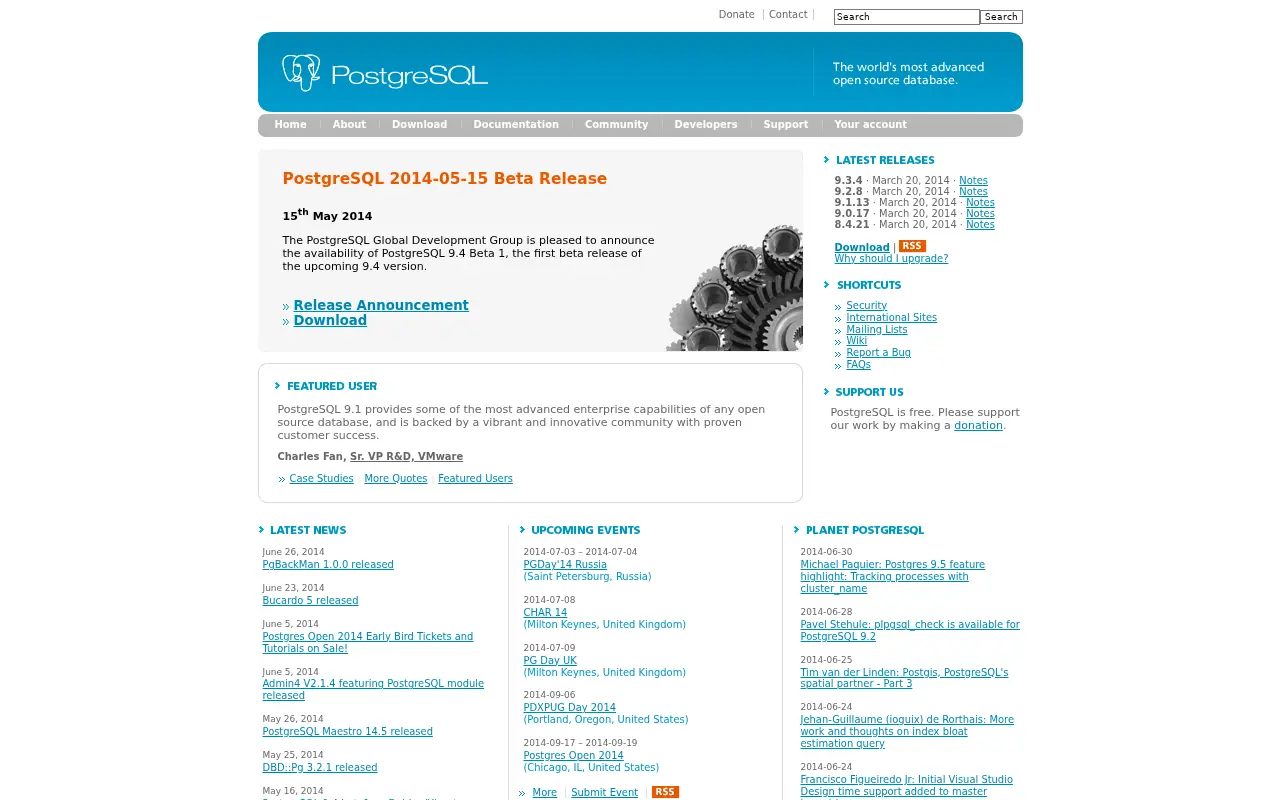Select Support in the navigation bar
Screen dimensions: 1280x800
[x=785, y=125]
